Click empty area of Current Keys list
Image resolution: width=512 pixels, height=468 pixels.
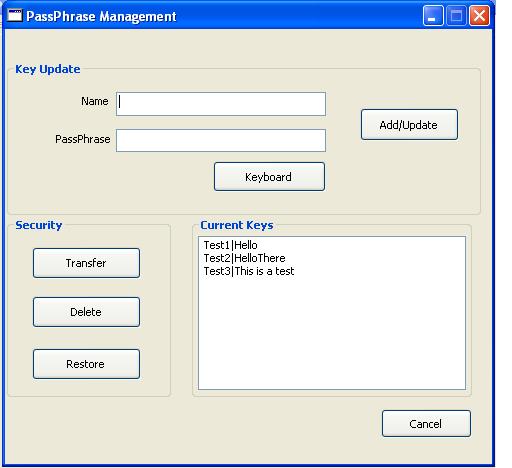[332, 333]
